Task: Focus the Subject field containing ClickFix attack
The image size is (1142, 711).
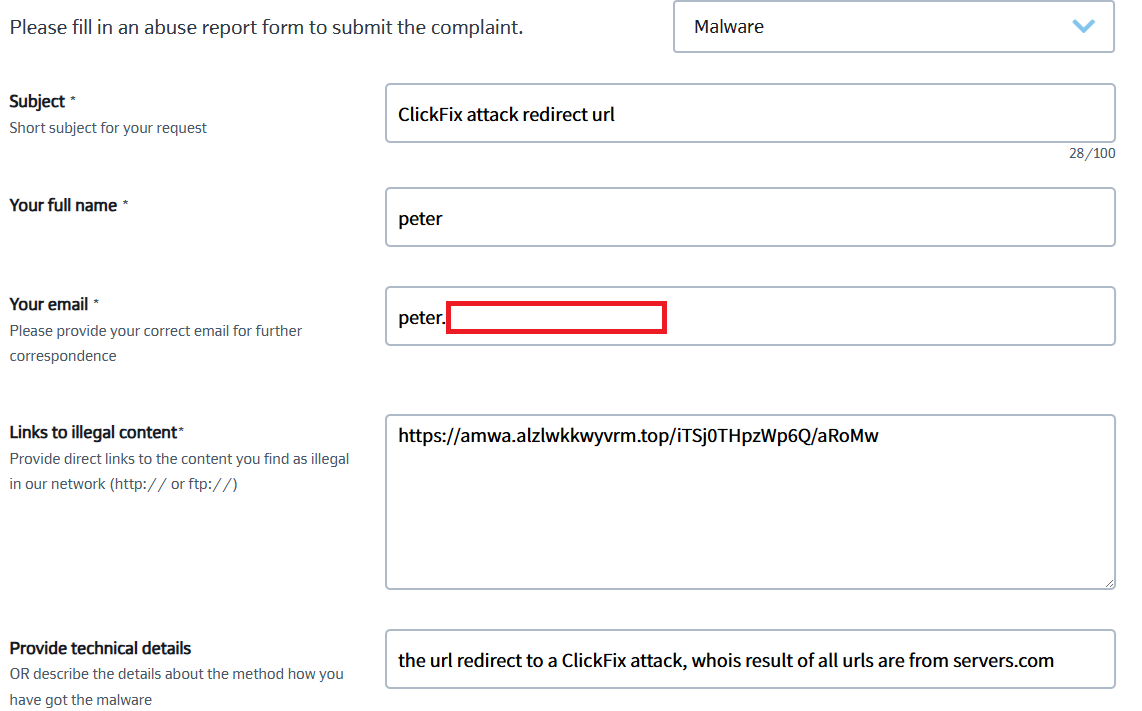Action: click(750, 114)
